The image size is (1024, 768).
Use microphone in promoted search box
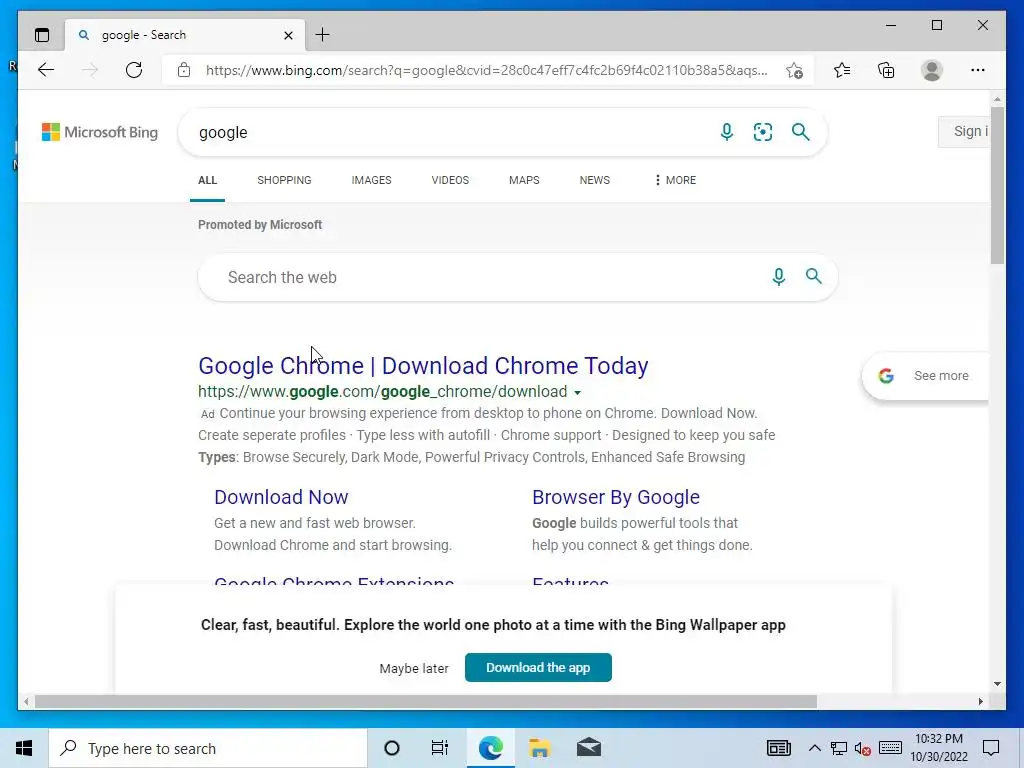[778, 277]
